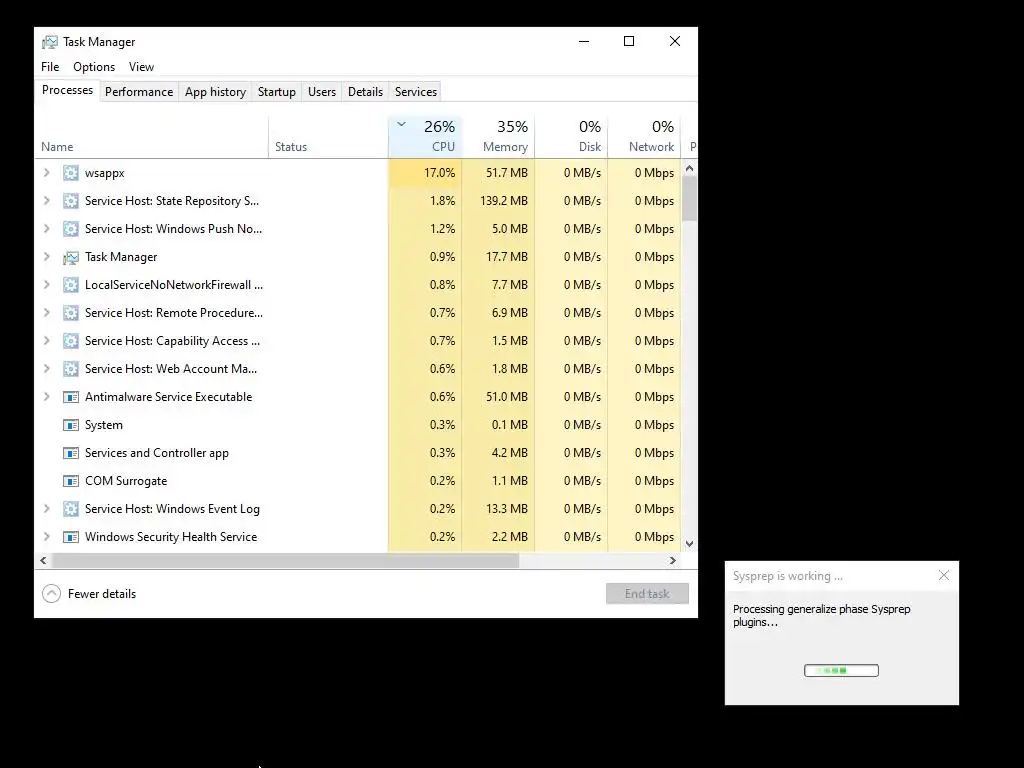Click the Fewer details link text
The image size is (1024, 768).
click(x=102, y=594)
